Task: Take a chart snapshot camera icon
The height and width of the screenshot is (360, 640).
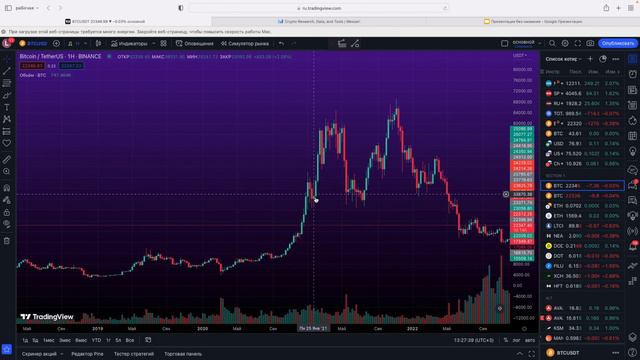Action: point(590,43)
